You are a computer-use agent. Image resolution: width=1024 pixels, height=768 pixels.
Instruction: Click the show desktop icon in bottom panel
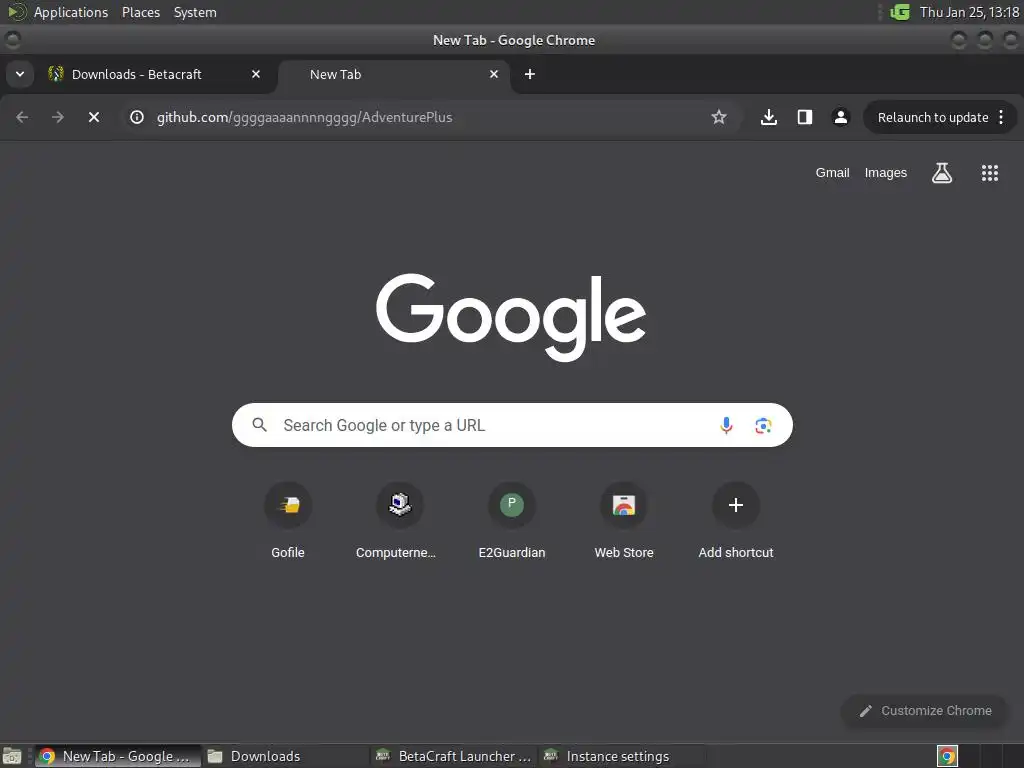(x=12, y=756)
